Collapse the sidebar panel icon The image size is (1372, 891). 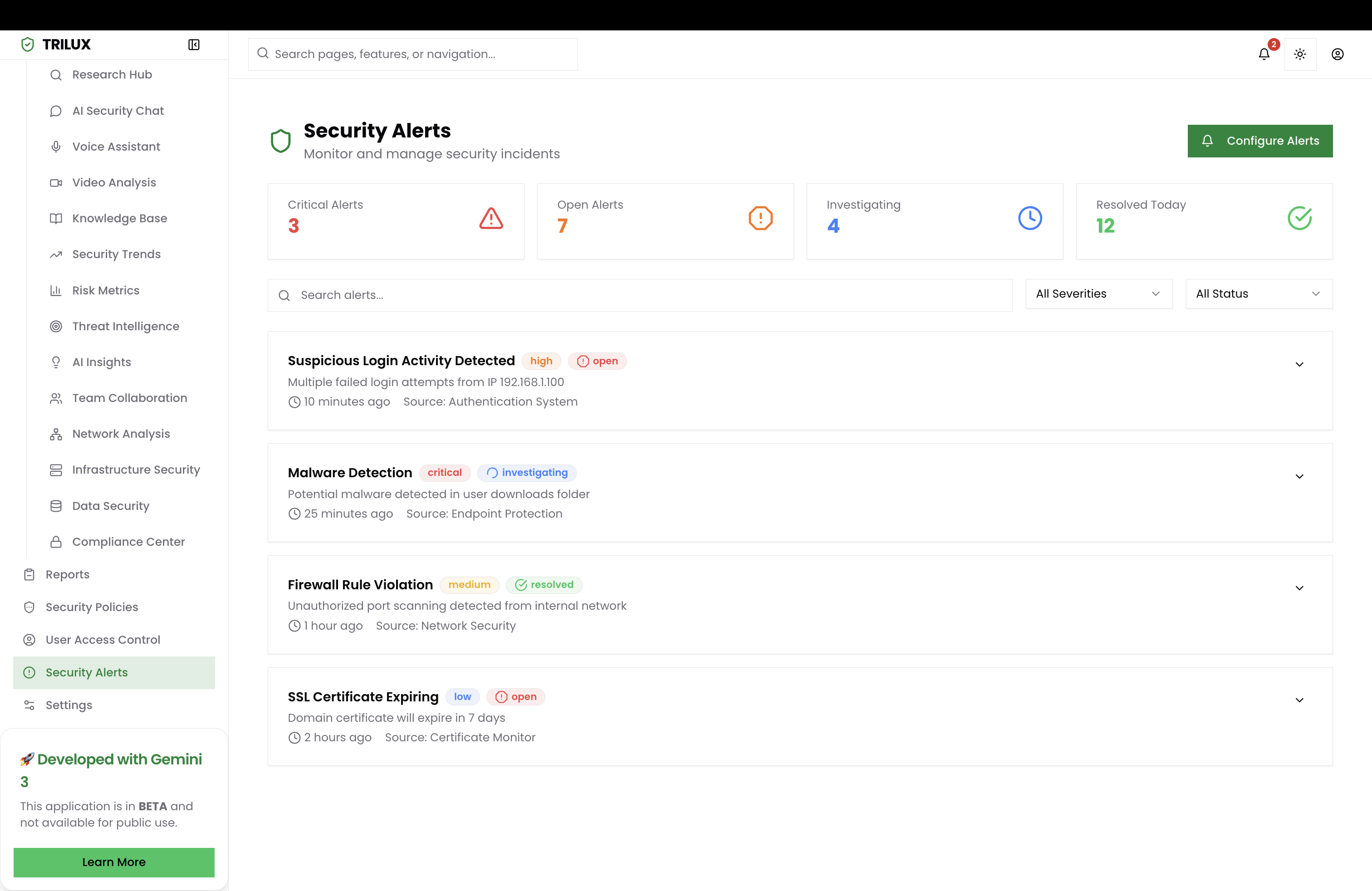coord(194,44)
